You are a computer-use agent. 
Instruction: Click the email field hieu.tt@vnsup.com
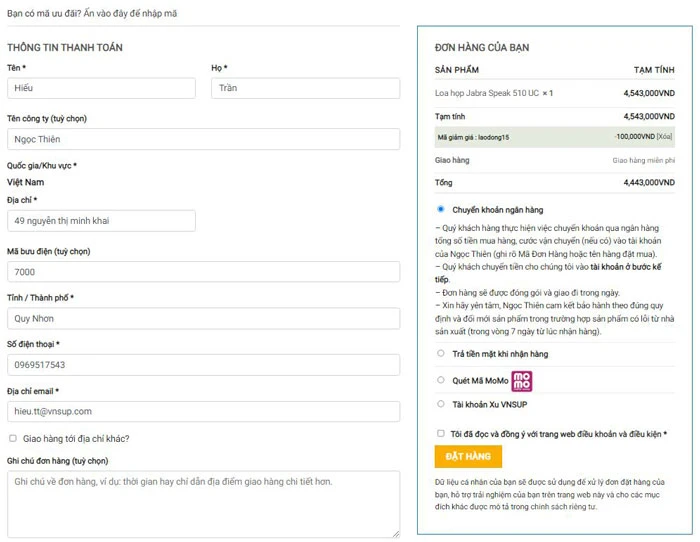[203, 411]
